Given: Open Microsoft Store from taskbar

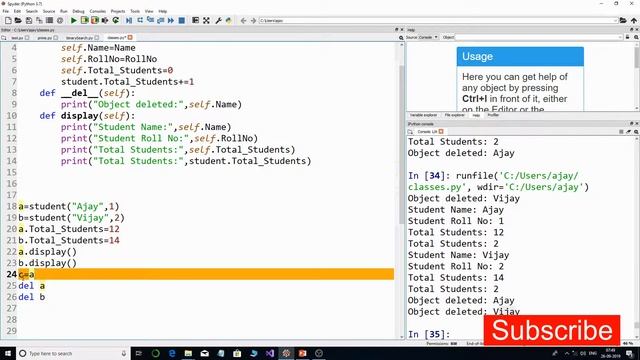Looking at the screenshot, I should coord(237,353).
